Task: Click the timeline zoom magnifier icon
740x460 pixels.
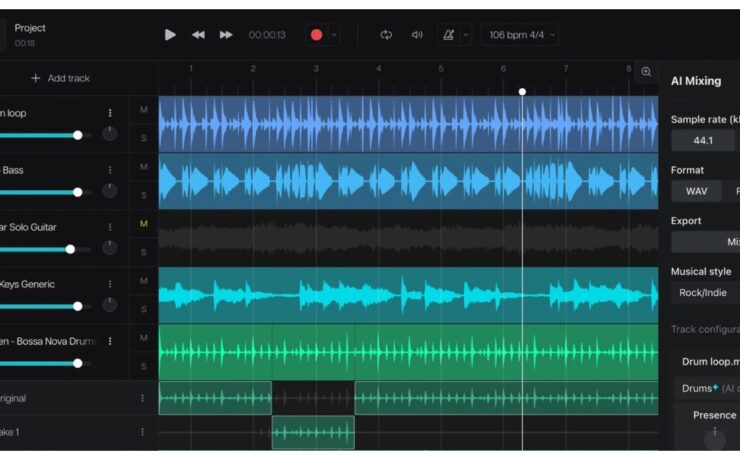Action: click(646, 72)
